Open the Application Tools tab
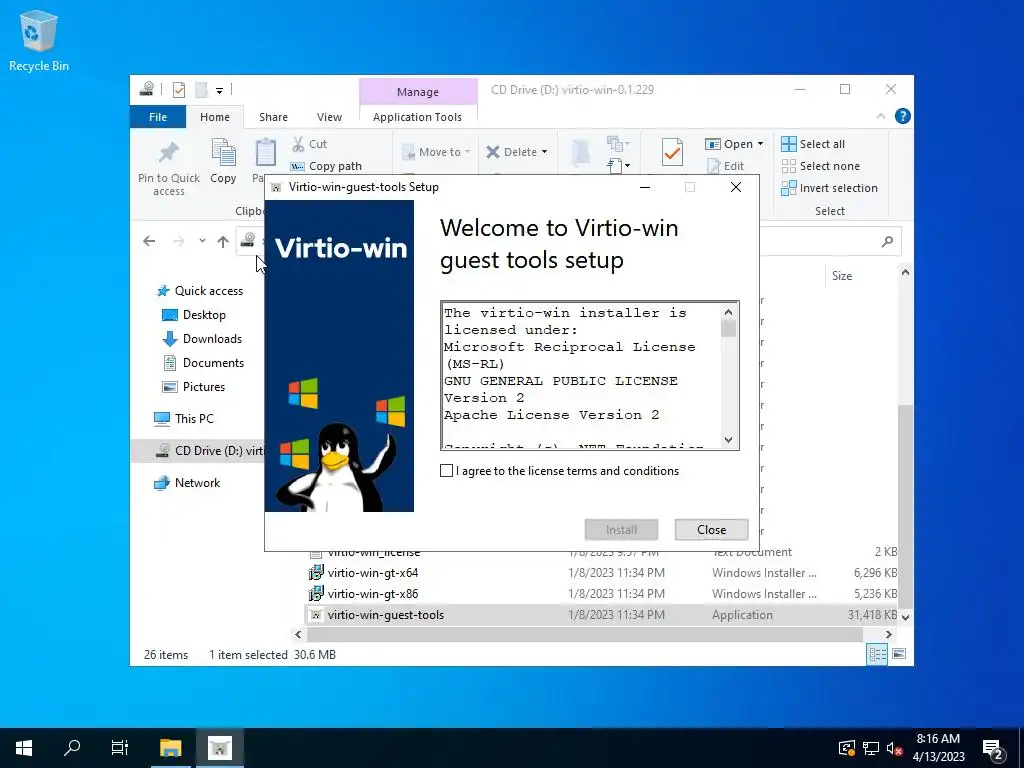1024x768 pixels. click(417, 117)
